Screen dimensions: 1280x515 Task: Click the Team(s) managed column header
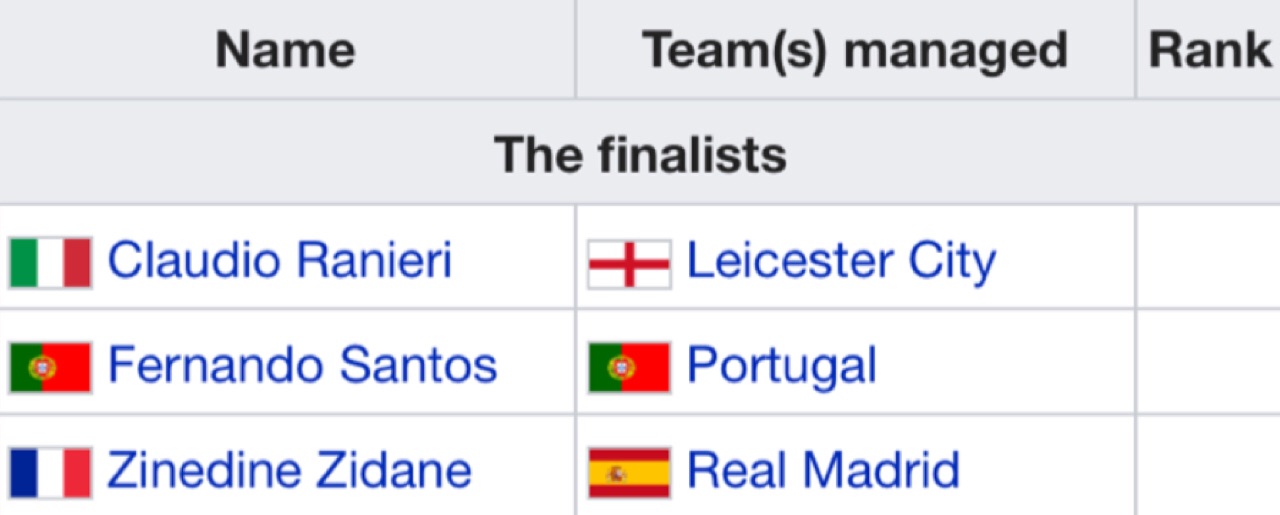pos(855,49)
